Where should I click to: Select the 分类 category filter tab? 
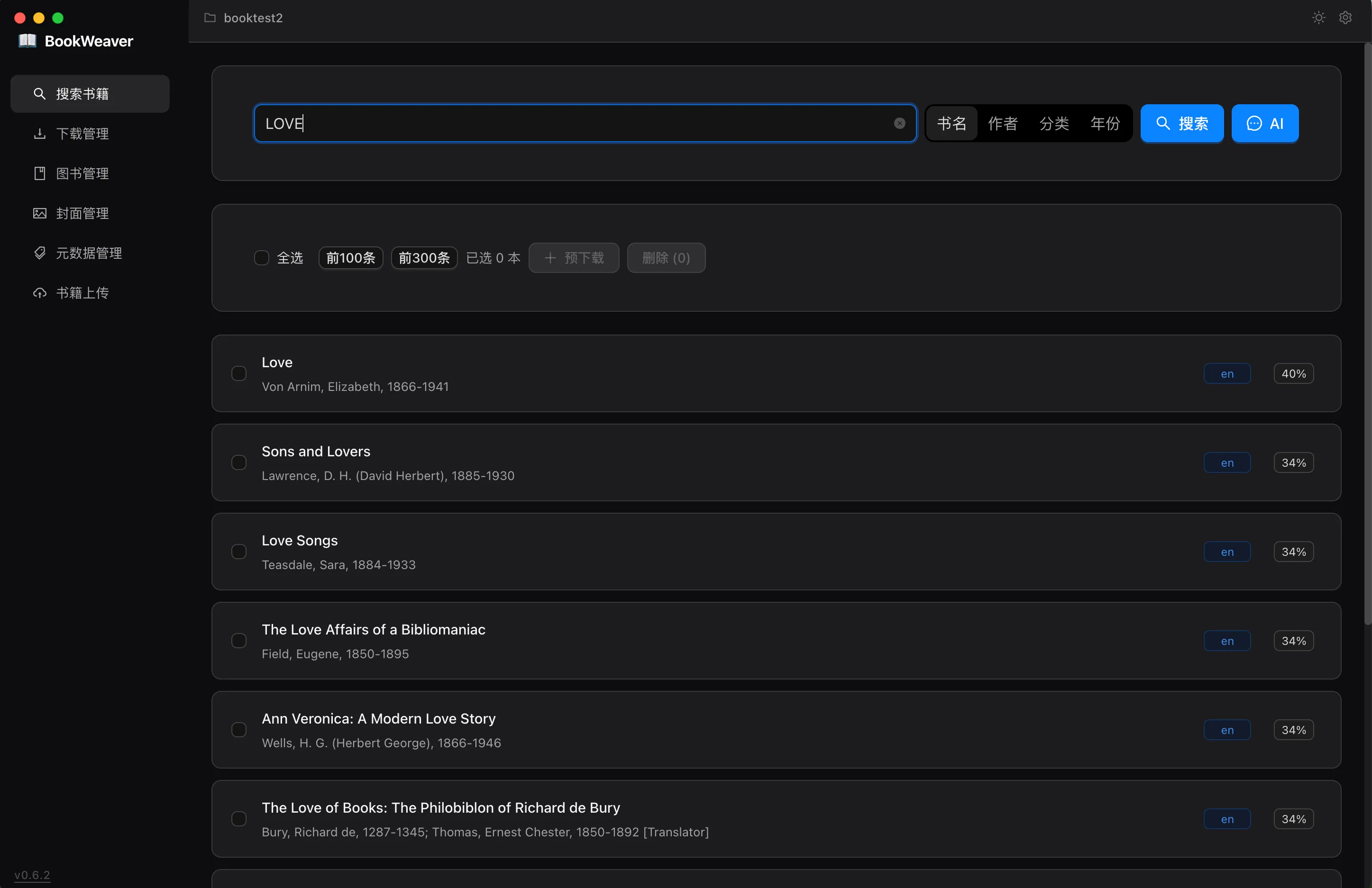point(1054,123)
